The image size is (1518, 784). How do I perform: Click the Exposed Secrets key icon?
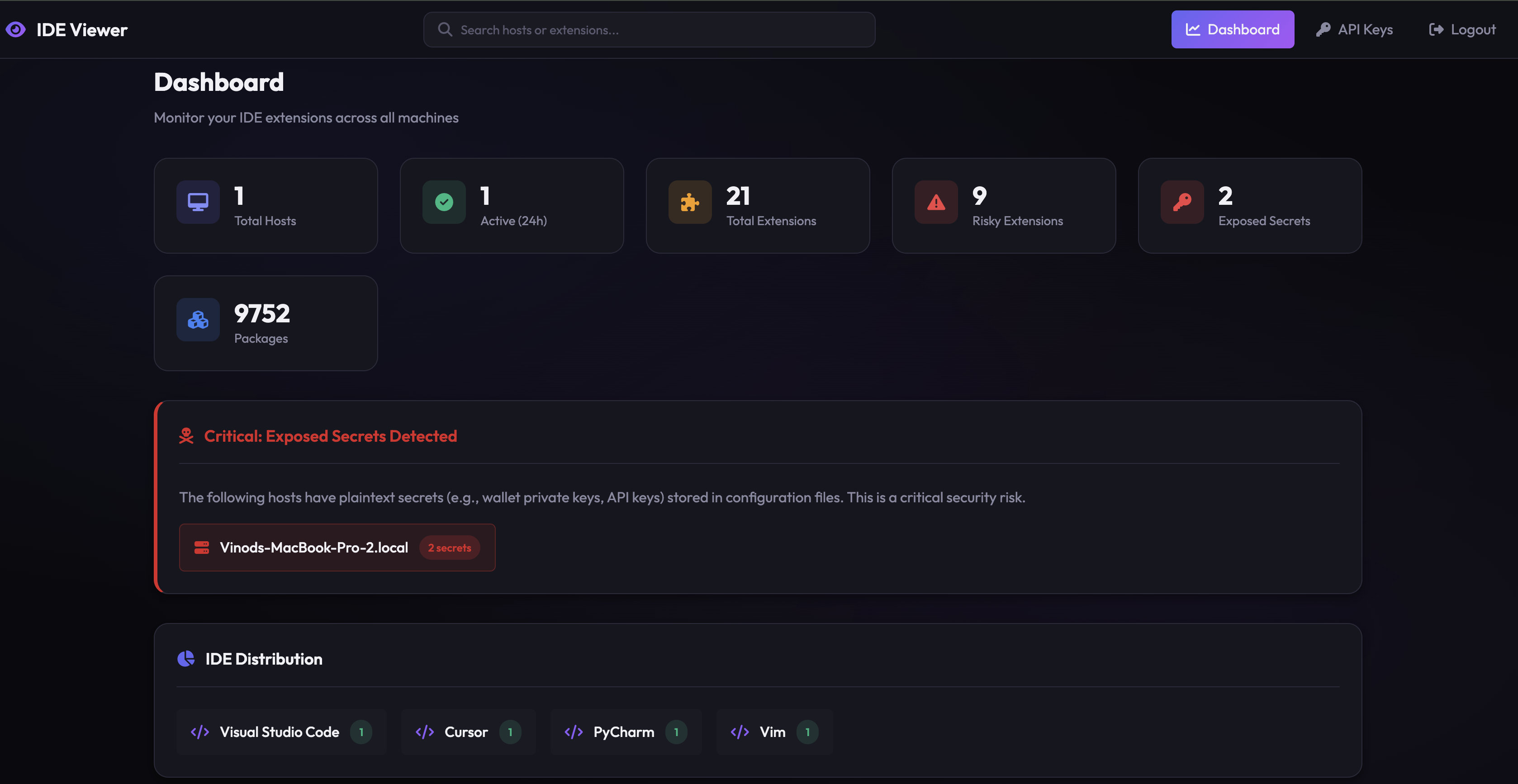click(1181, 202)
